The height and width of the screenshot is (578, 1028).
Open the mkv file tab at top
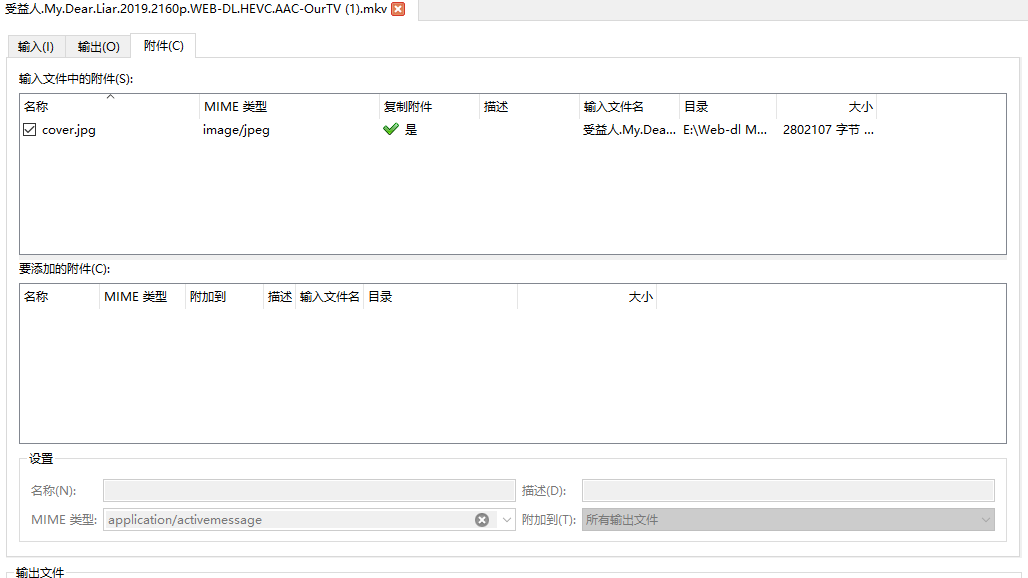tap(196, 9)
